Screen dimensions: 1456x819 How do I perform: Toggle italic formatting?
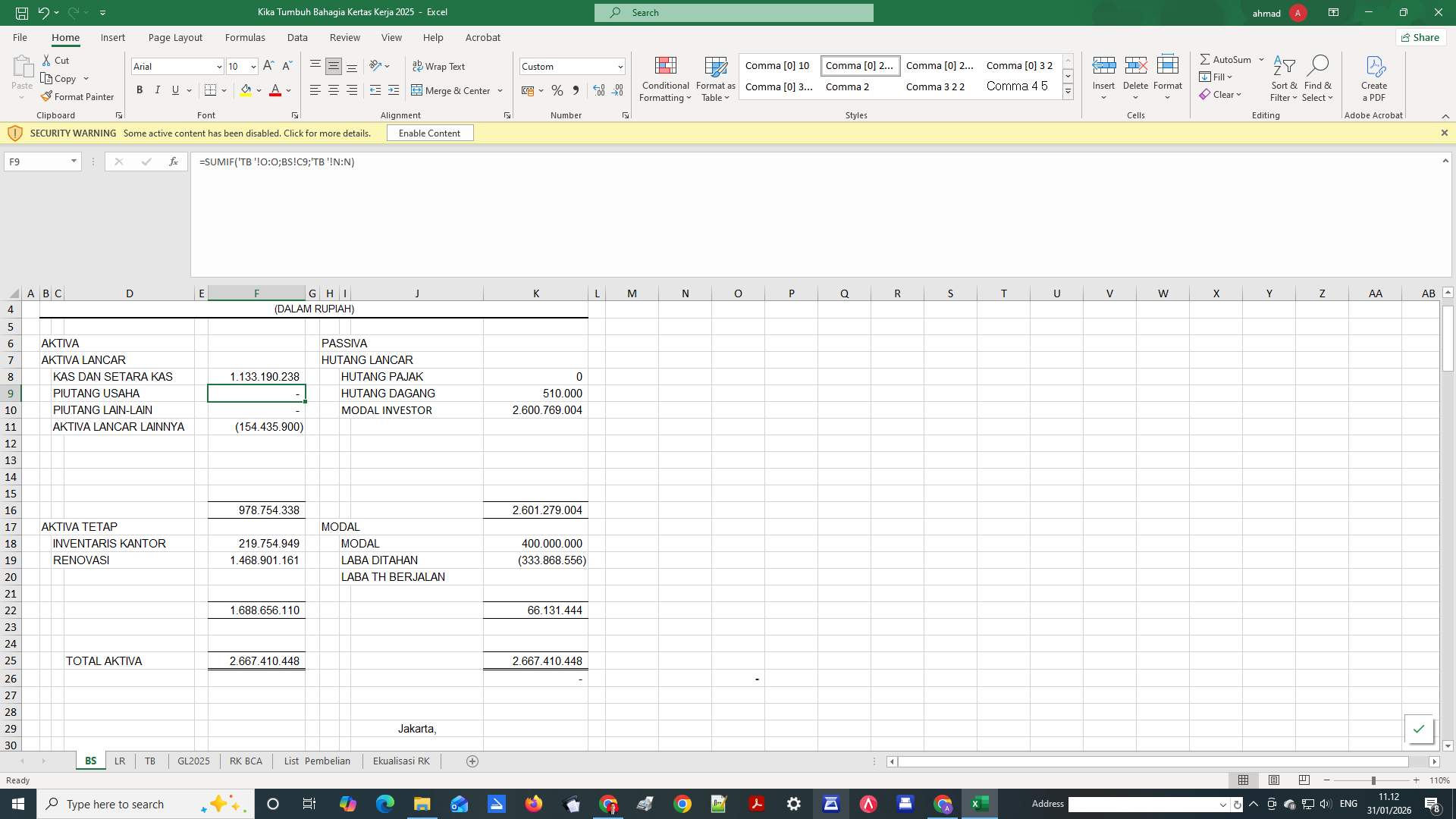click(157, 89)
